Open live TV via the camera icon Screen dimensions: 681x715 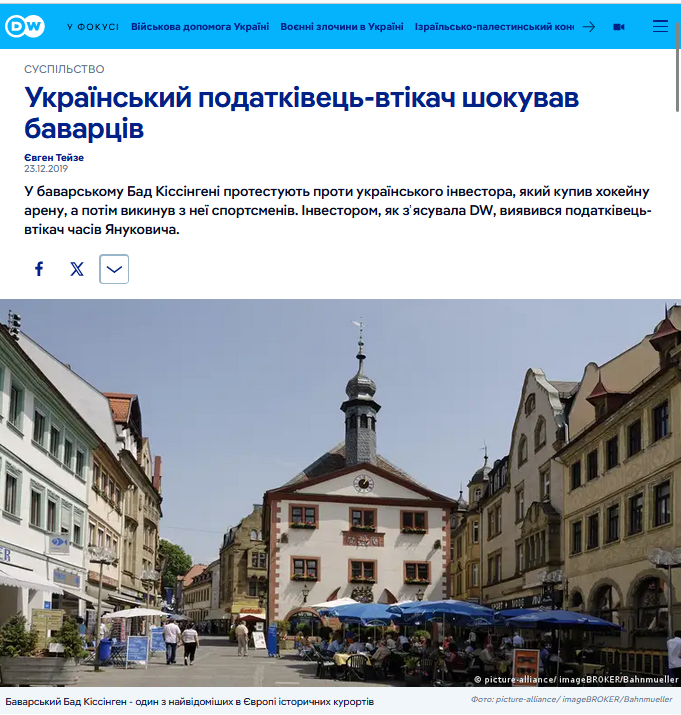[619, 27]
